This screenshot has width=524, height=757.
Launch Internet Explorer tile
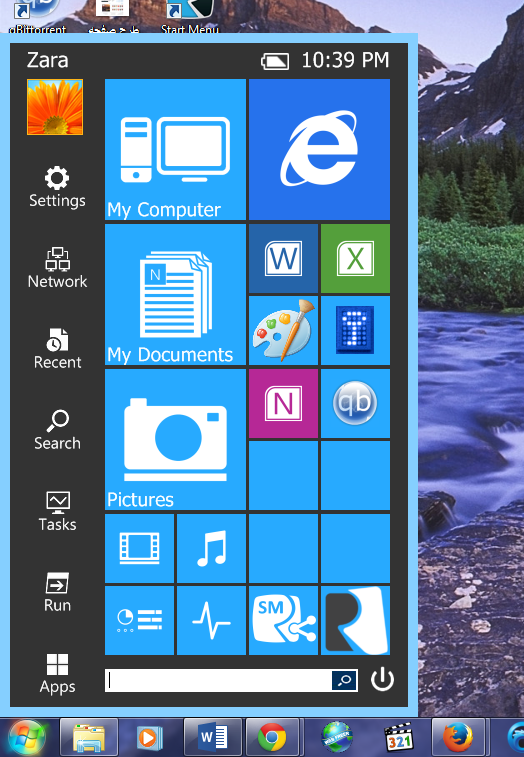pos(319,150)
